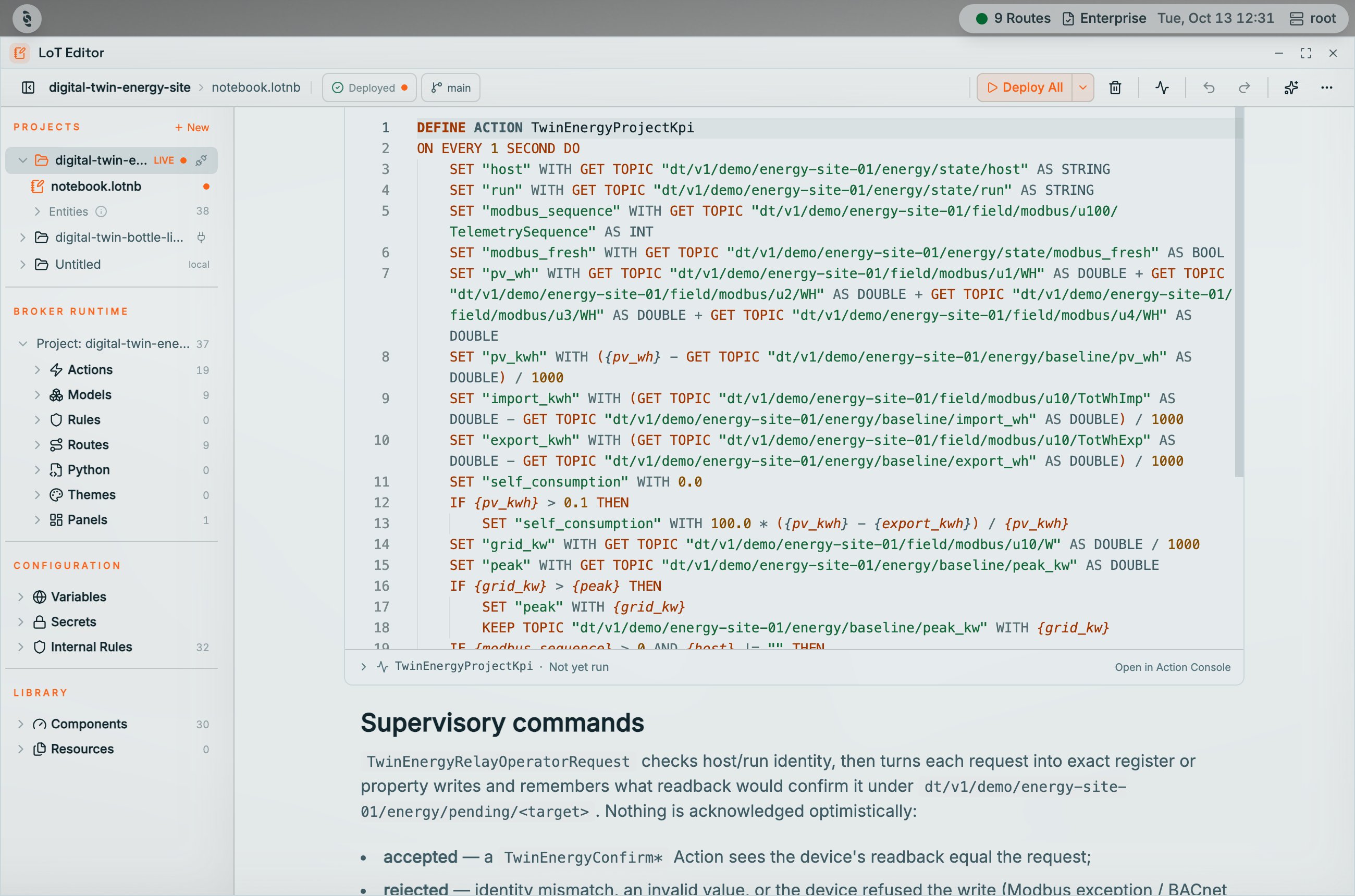The image size is (1355, 896).
Task: Expand the TwinEnergyProjectKpi run output row
Action: click(364, 667)
